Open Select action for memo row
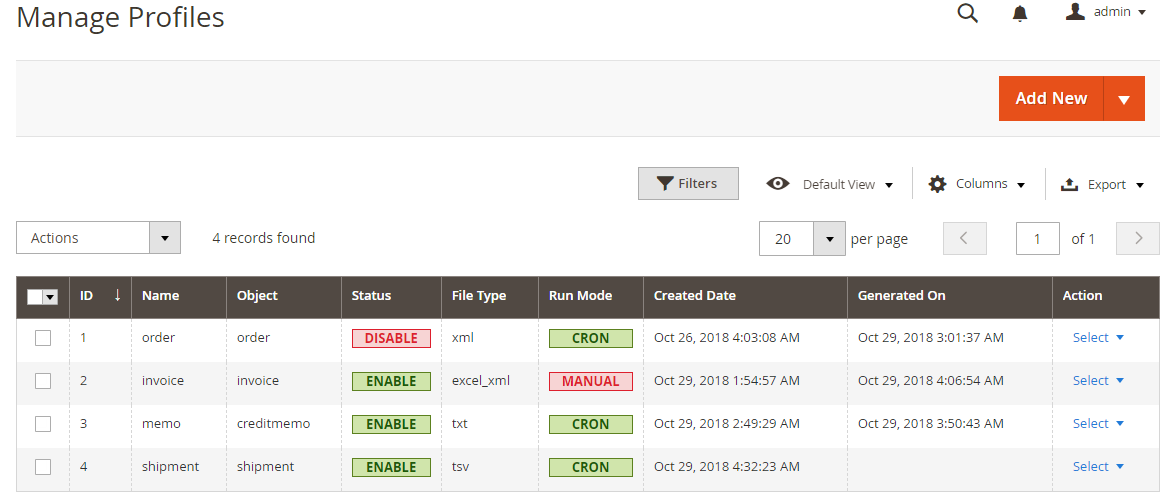Screen dimensions: 1171x495 click(x=1097, y=424)
